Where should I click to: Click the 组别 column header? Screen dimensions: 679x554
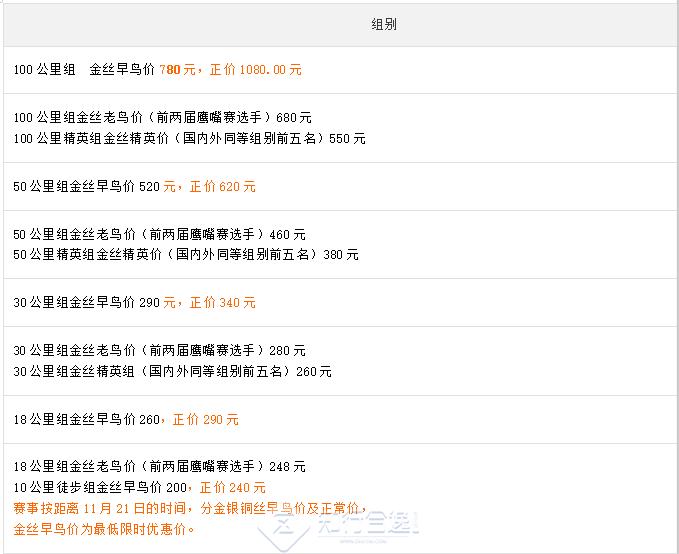pyautogui.click(x=384, y=24)
